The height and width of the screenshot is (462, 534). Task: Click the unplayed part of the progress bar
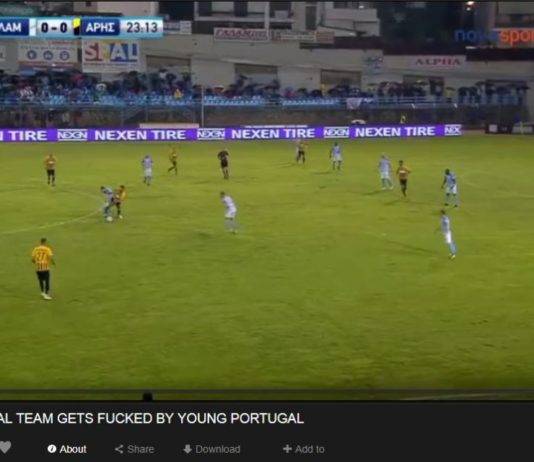(x=341, y=397)
